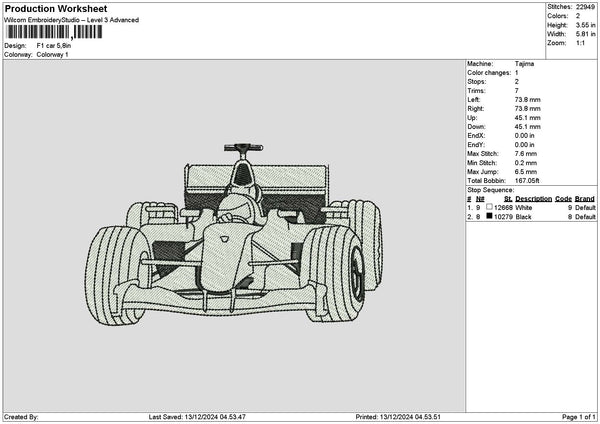Viewport: 600px width, 424px height.
Task: Click the barcode under the worksheet title
Action: 52,32
